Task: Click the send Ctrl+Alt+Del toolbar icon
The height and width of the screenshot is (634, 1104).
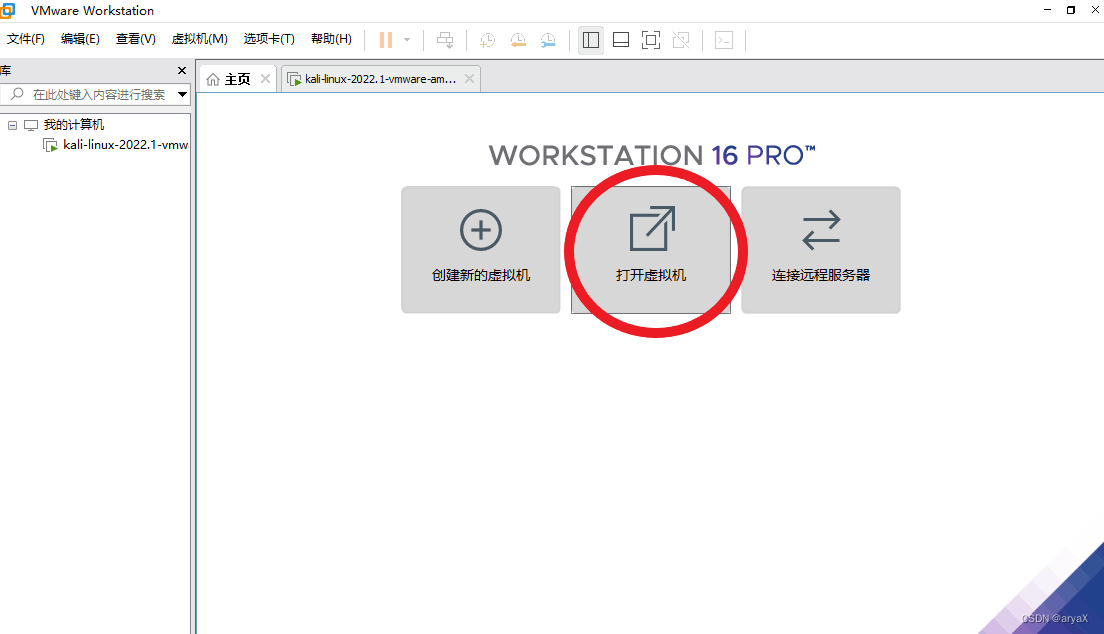Action: point(445,40)
